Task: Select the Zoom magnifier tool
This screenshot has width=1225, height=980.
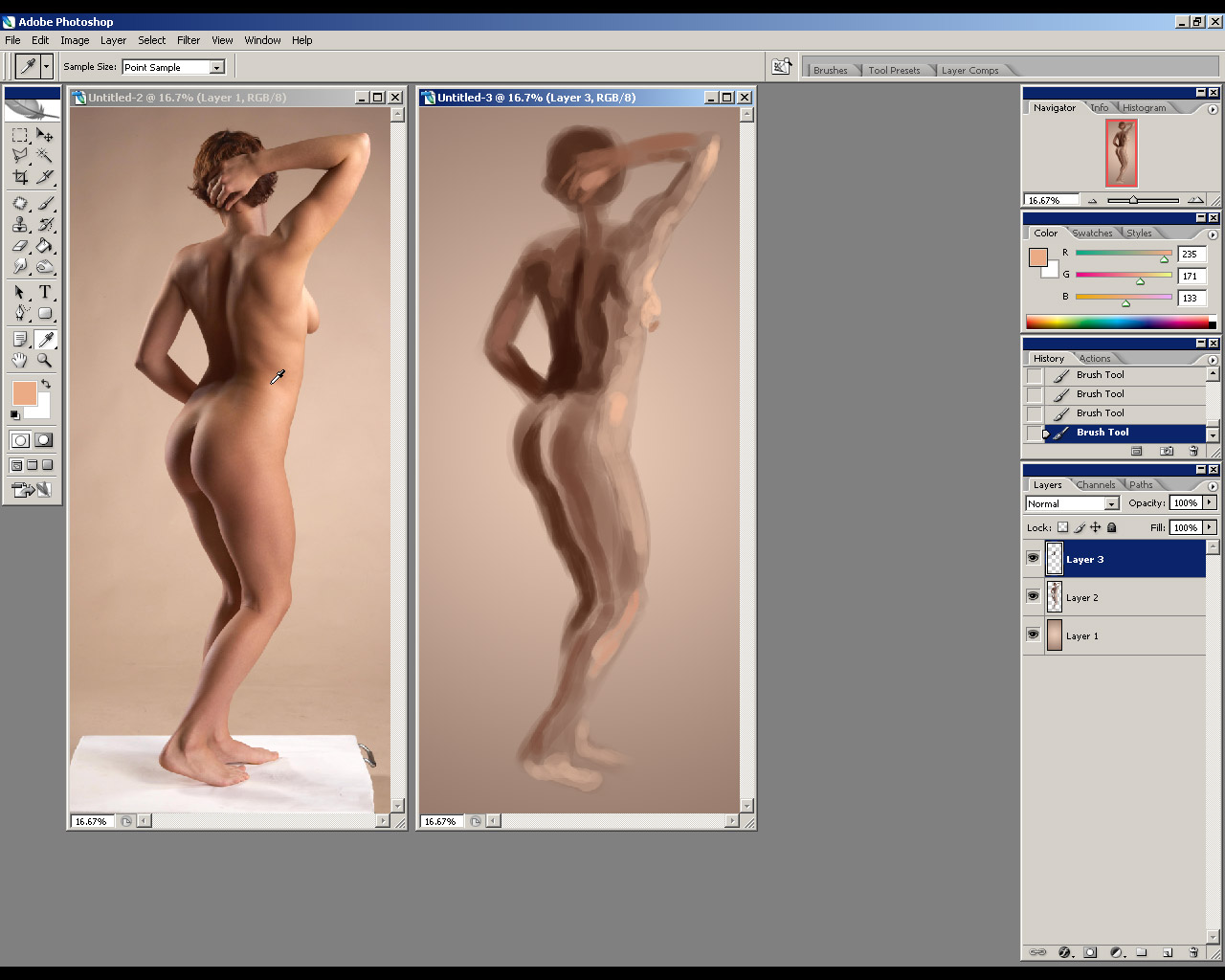Action: [x=44, y=361]
